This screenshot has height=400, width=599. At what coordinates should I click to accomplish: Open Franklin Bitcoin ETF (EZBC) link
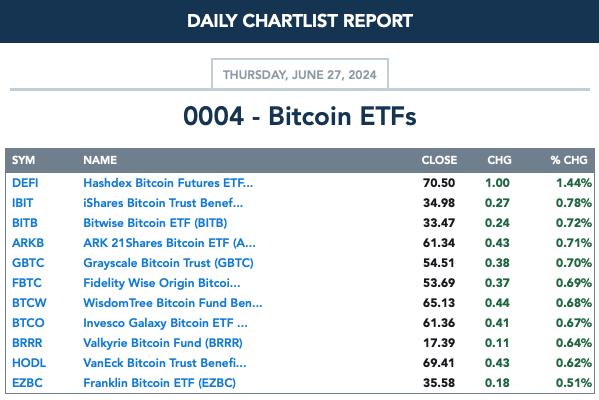(160, 383)
